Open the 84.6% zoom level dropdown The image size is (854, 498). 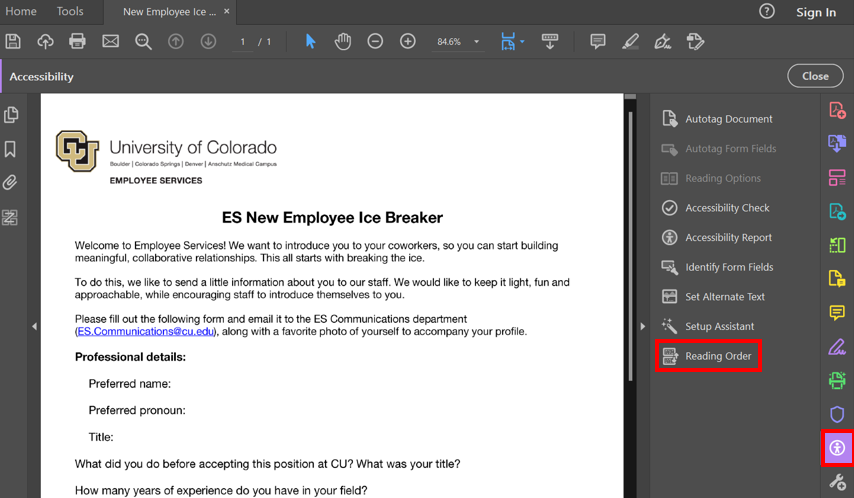point(457,42)
